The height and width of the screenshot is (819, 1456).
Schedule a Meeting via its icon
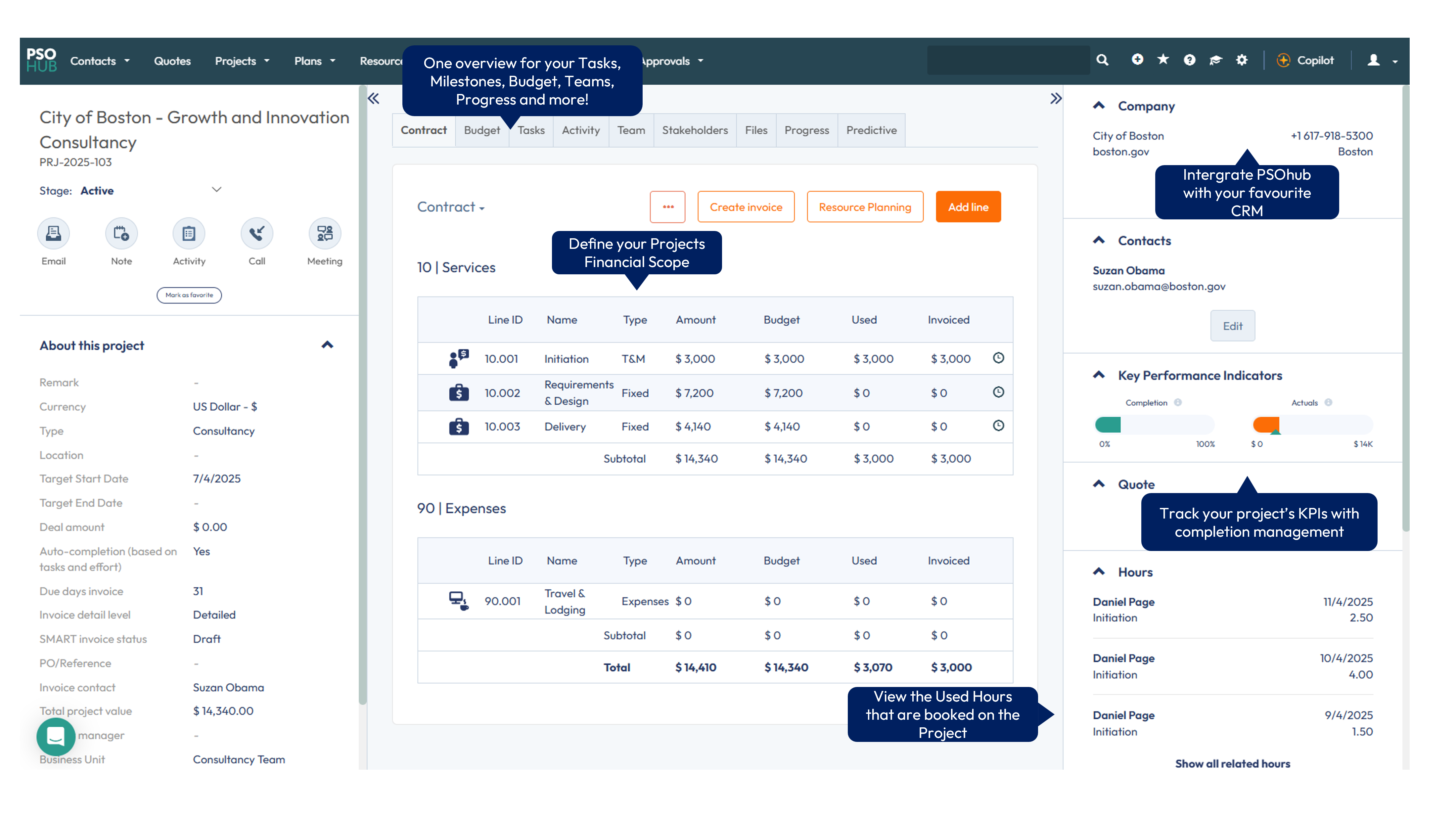click(x=324, y=233)
